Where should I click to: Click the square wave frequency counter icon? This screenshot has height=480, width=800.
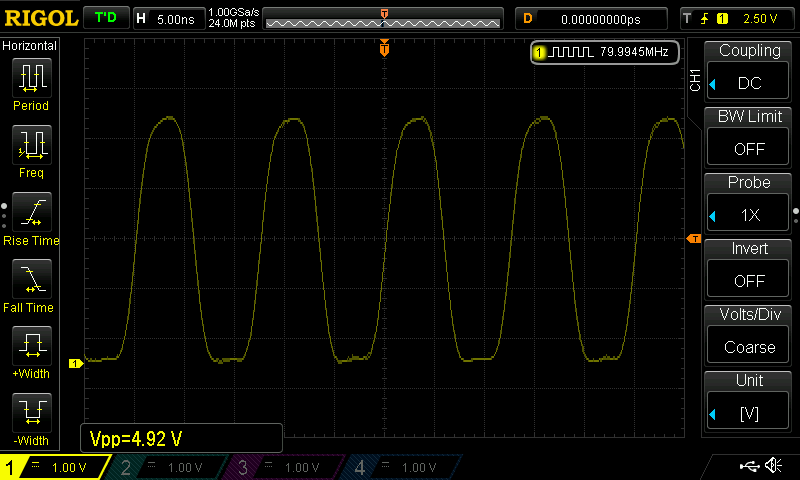(x=570, y=52)
